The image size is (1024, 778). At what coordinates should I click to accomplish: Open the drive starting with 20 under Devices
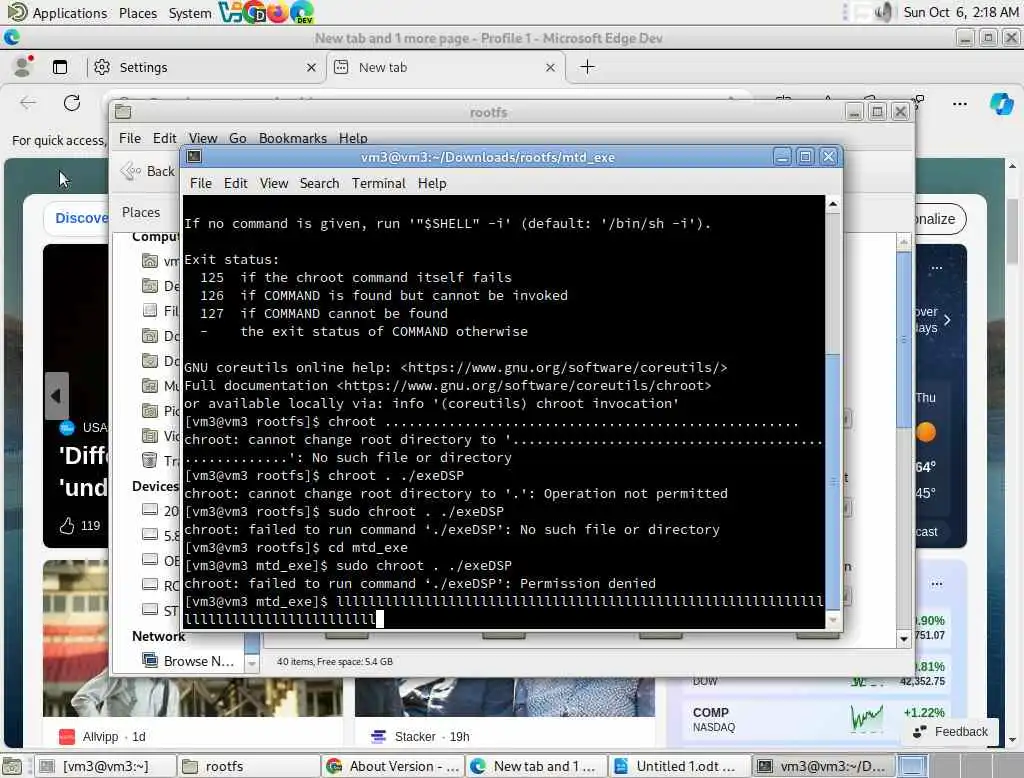(159, 510)
